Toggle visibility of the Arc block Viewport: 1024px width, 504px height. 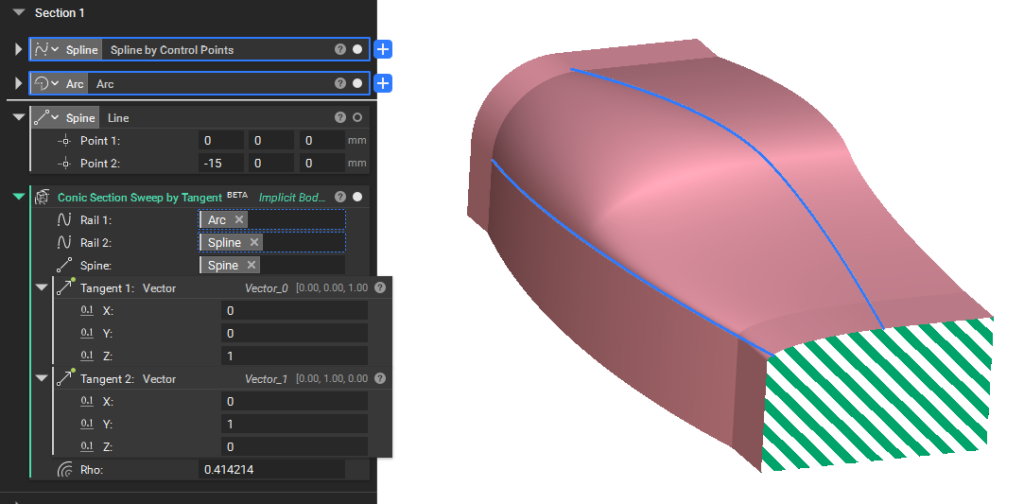pos(357,84)
